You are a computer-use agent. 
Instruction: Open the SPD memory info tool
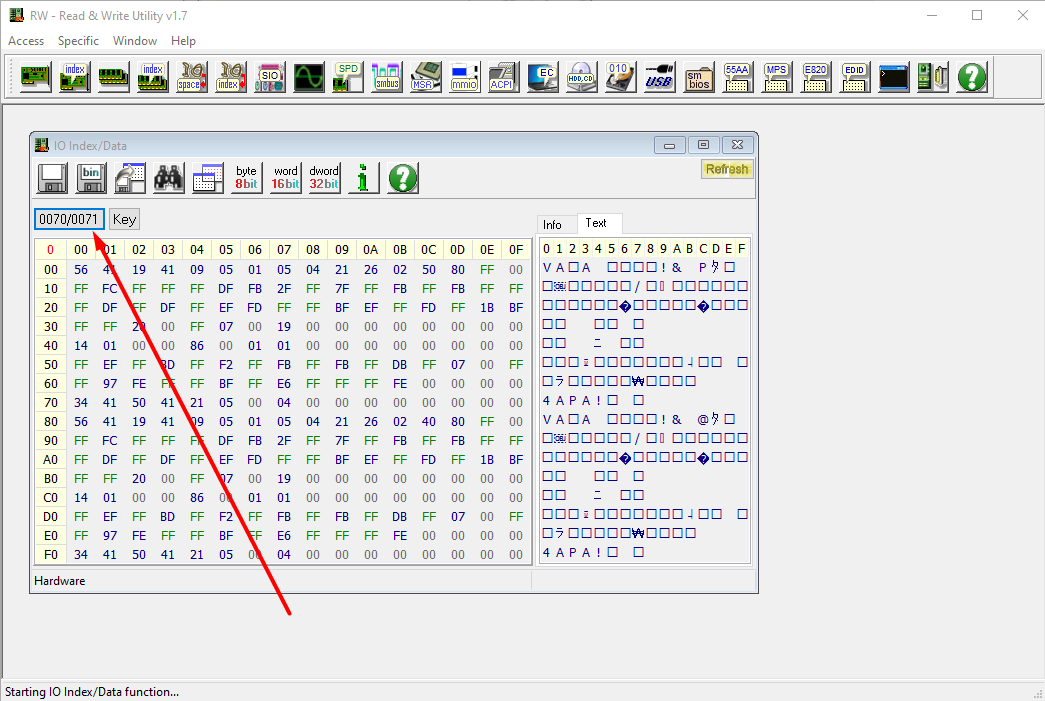(x=347, y=77)
